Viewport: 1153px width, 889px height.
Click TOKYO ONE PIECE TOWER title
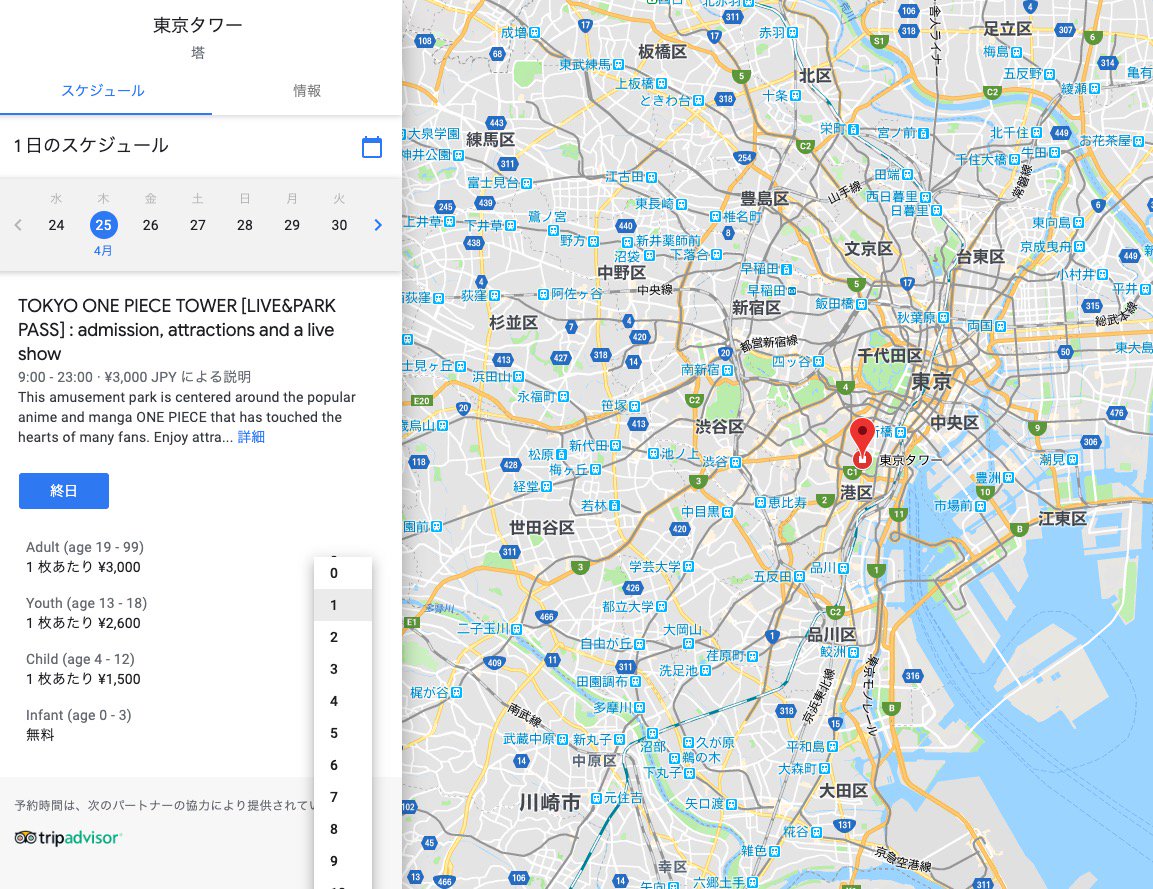(x=176, y=329)
